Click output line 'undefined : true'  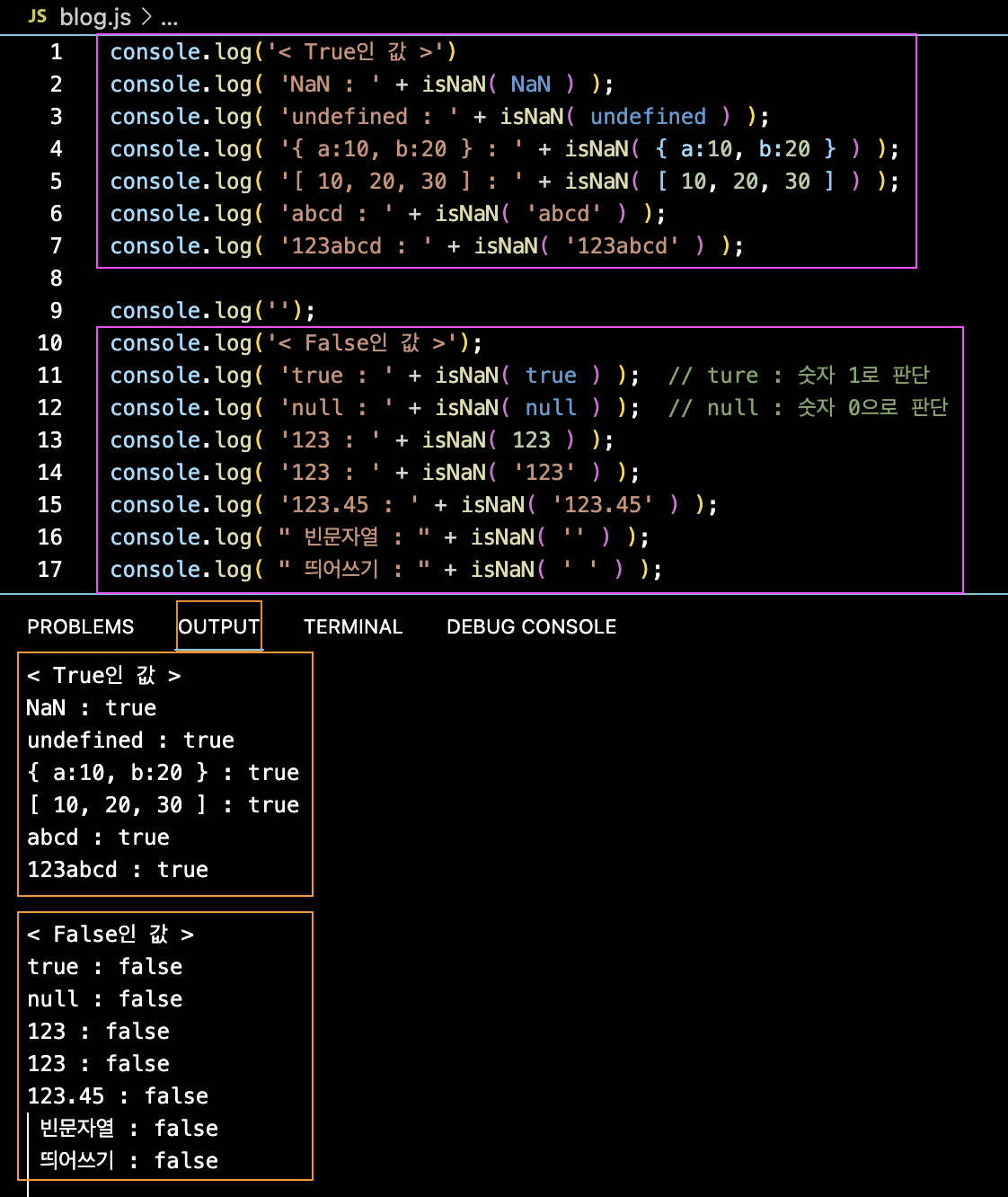click(x=130, y=740)
